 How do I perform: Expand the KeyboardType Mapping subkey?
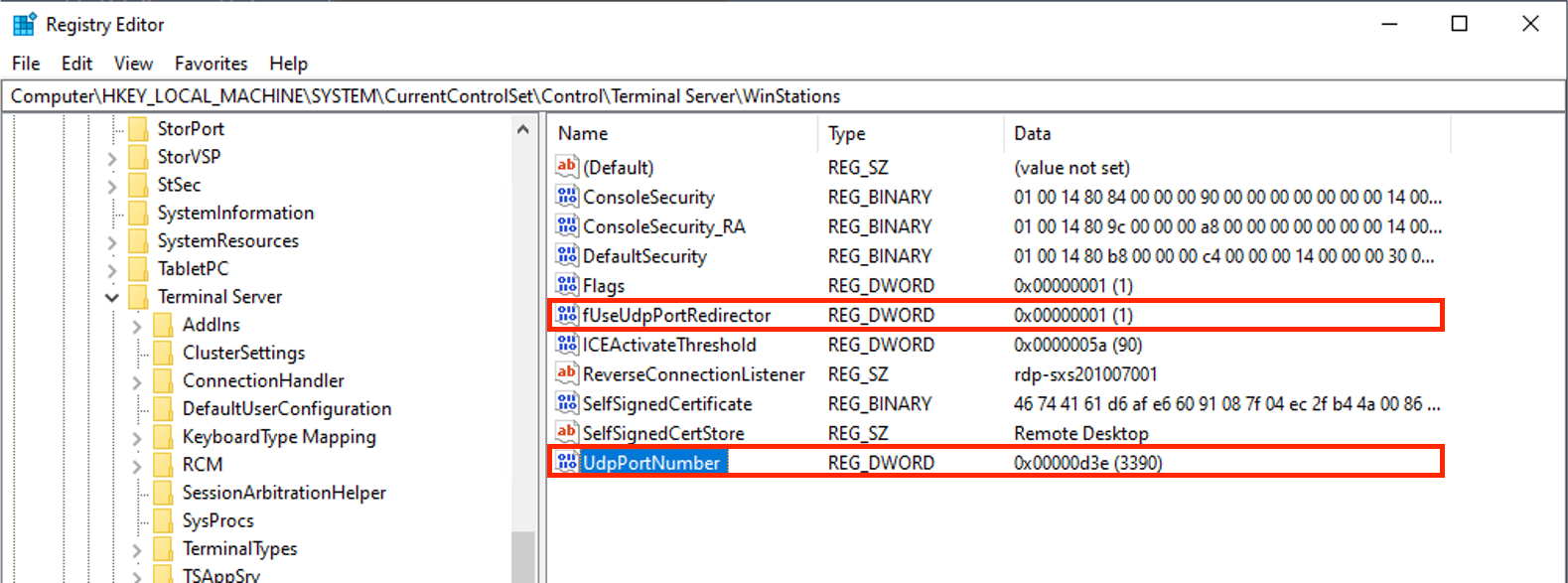click(137, 437)
